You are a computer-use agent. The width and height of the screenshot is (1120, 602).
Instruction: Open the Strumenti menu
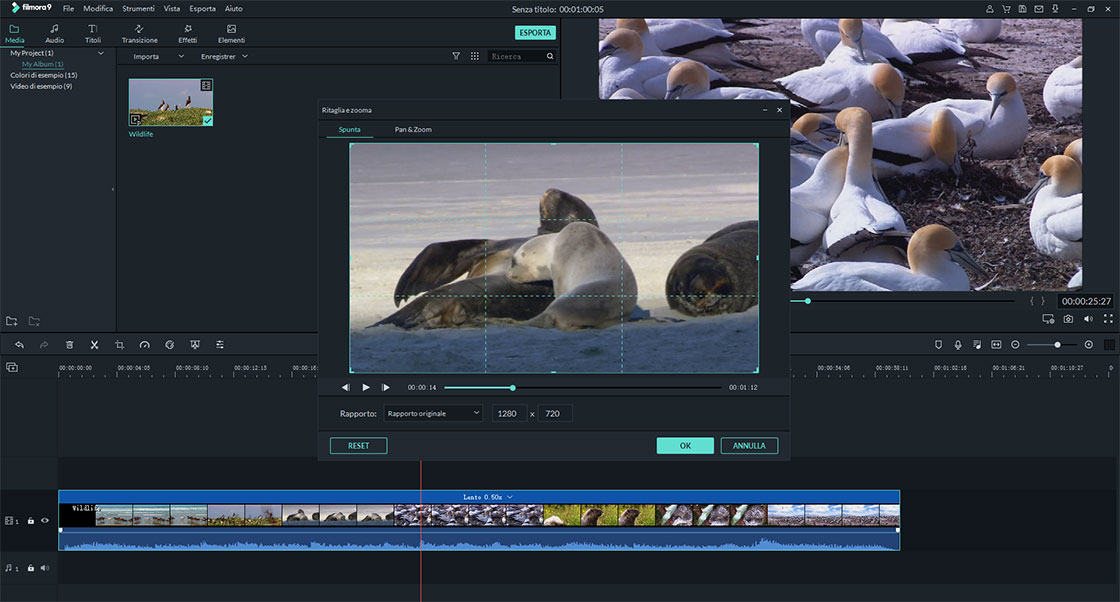[138, 9]
